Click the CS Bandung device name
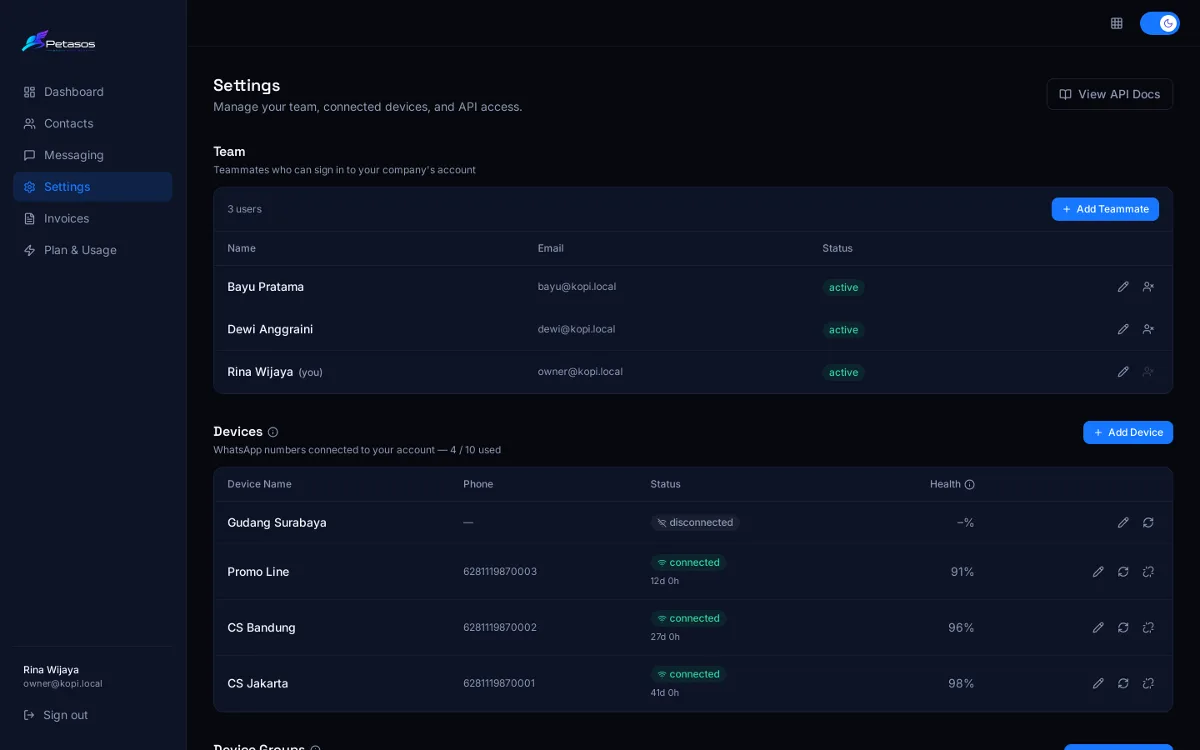The height and width of the screenshot is (750, 1200). pyautogui.click(x=261, y=628)
